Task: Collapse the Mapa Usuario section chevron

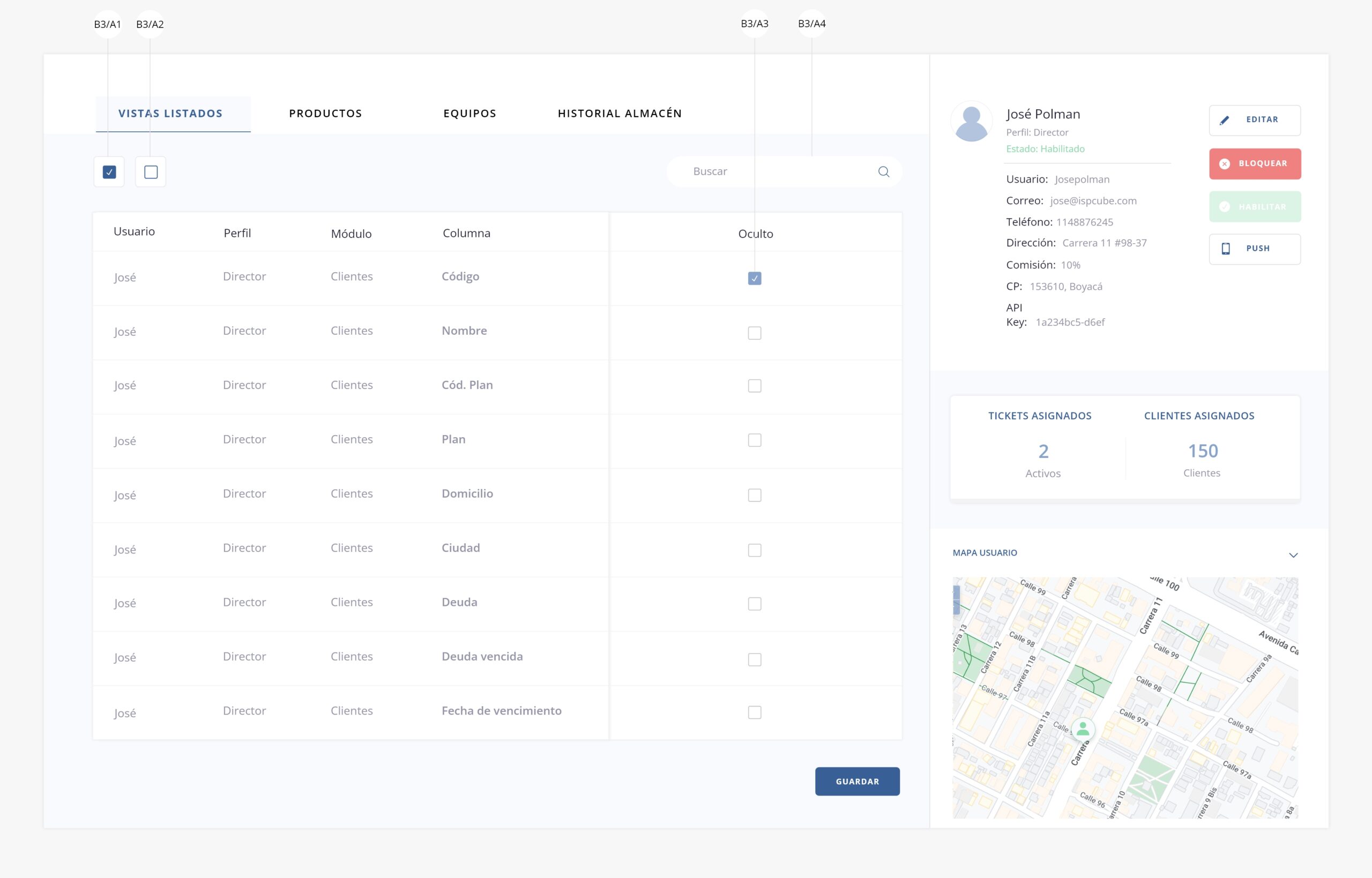Action: [x=1293, y=555]
